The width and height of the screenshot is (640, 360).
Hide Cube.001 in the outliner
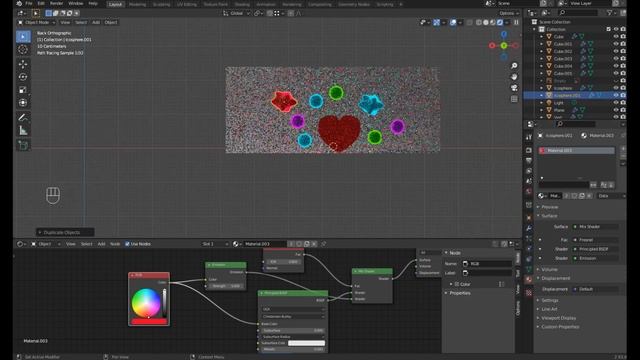(616, 44)
